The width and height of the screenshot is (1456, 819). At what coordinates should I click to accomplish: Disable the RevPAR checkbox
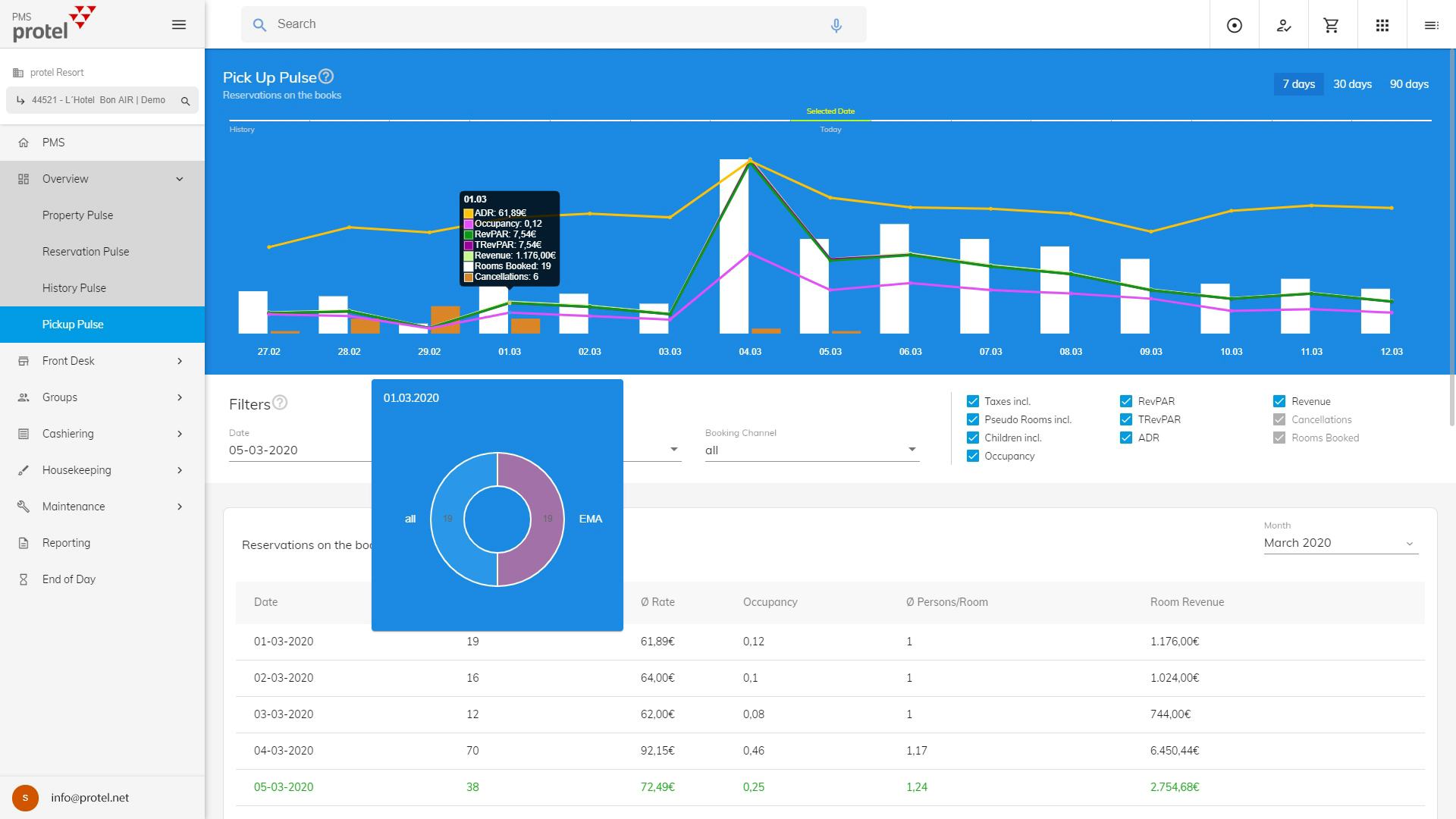point(1126,401)
